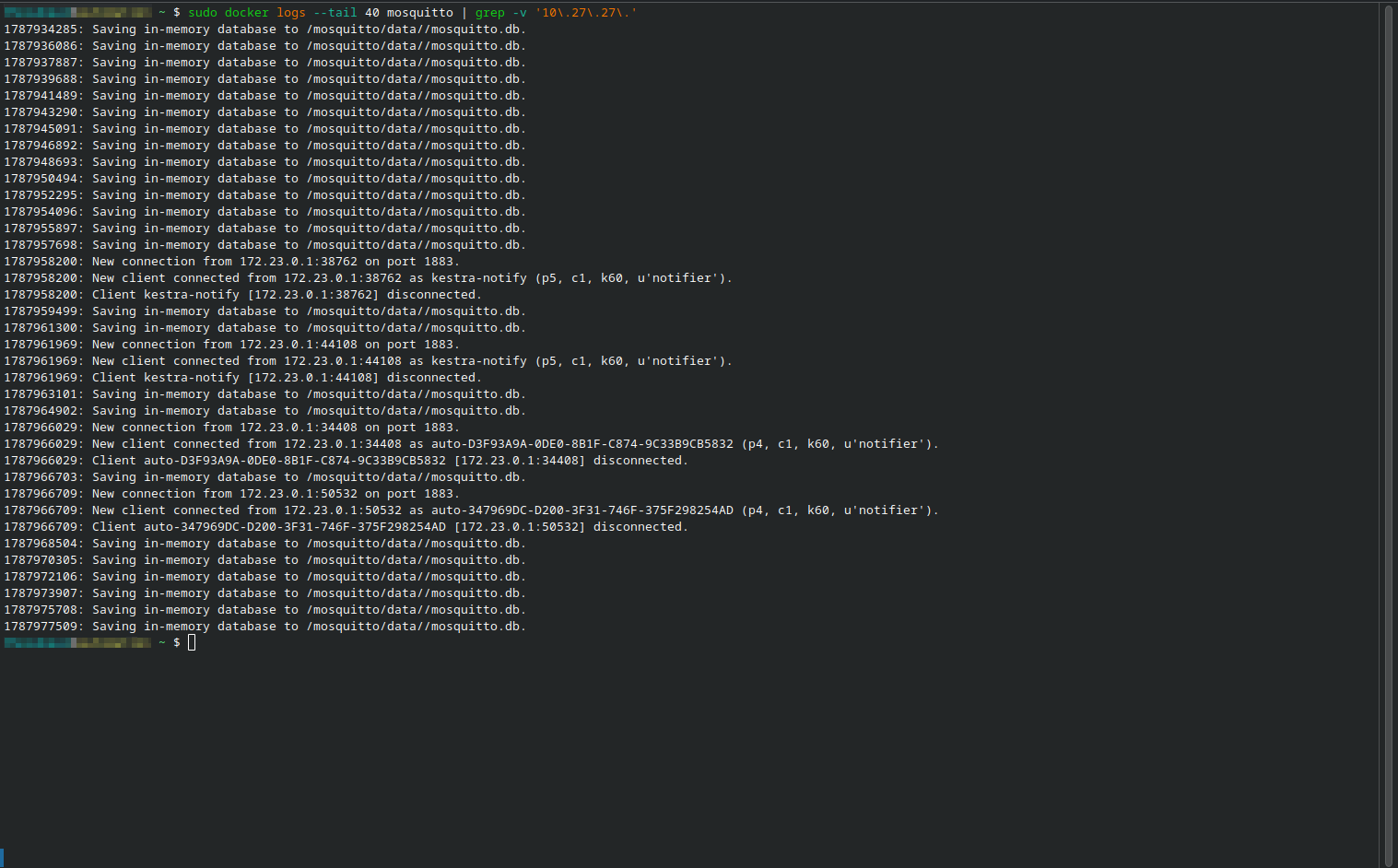Select the log line timestamped 1787963101
Screen dimensions: 1398x868
click(x=265, y=394)
